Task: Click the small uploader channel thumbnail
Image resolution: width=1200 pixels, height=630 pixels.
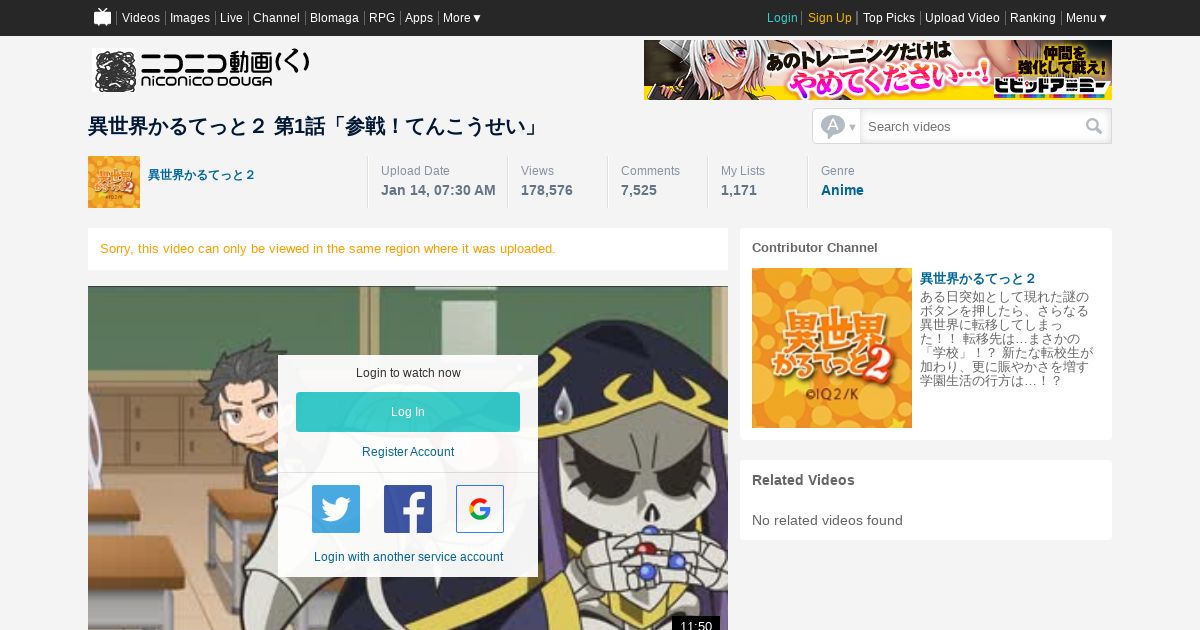Action: click(114, 182)
